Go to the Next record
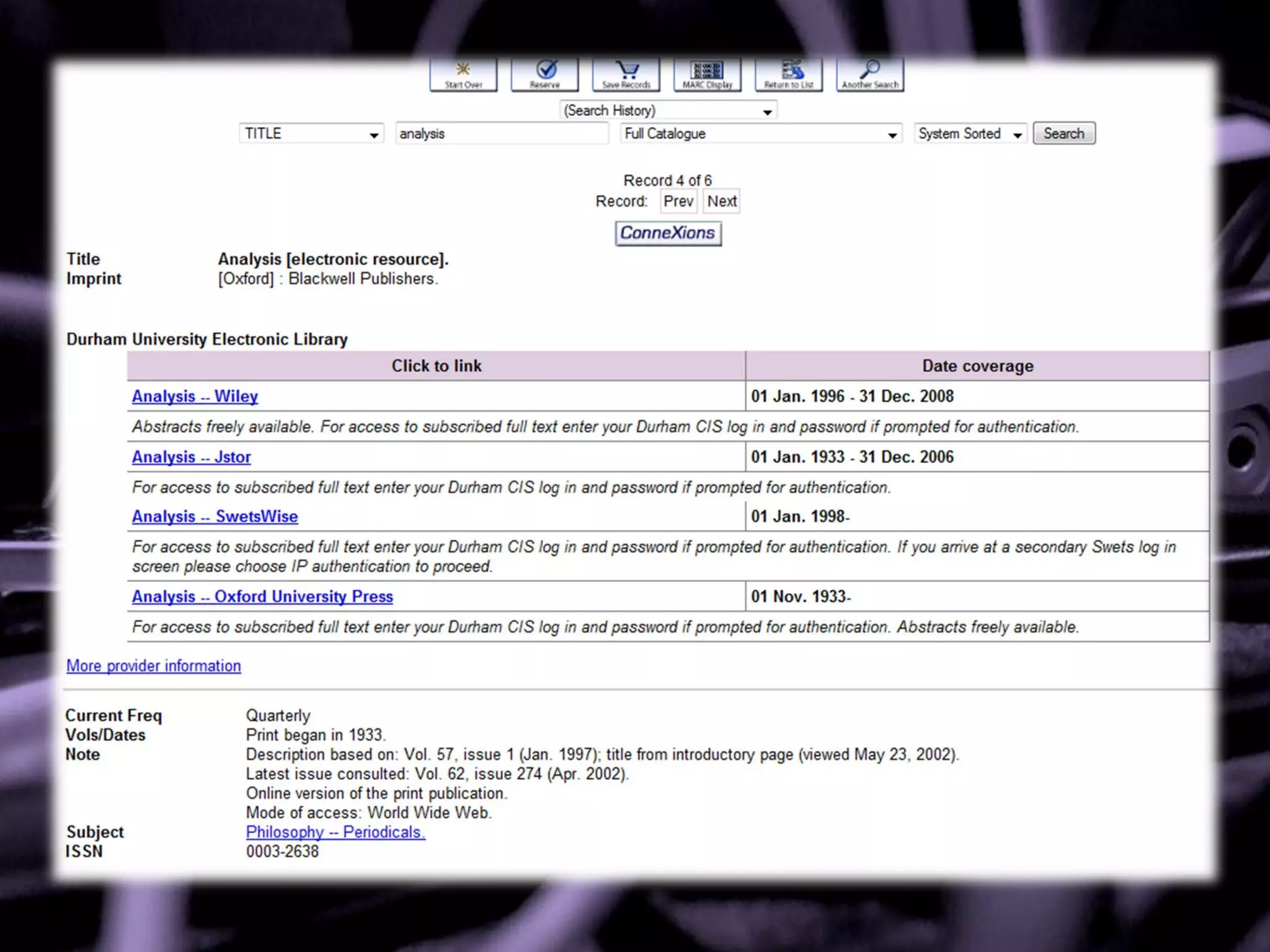Screen dimensions: 1270x952 coord(722,201)
